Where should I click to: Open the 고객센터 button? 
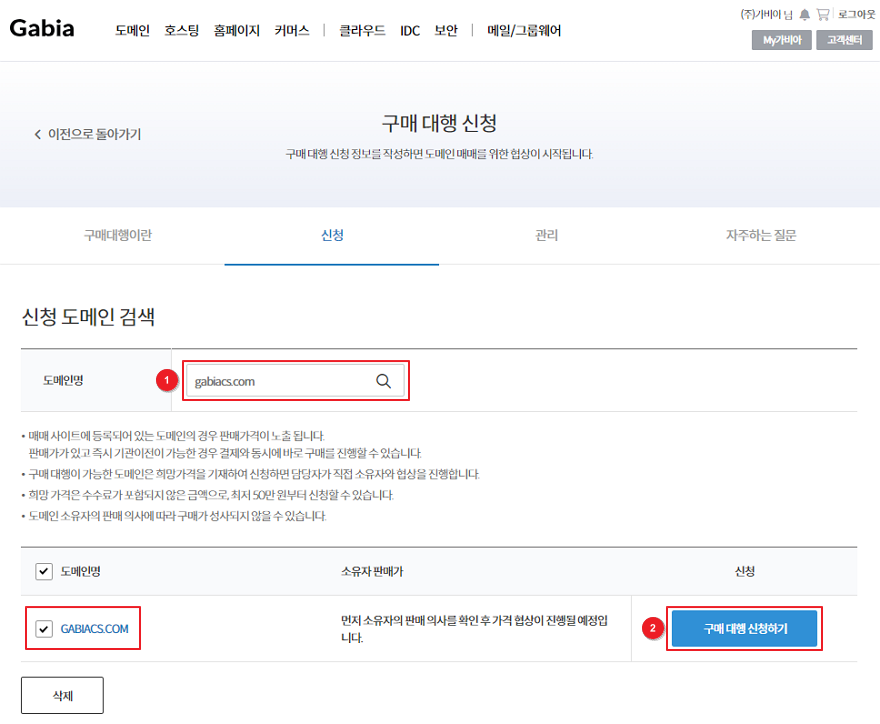point(845,40)
